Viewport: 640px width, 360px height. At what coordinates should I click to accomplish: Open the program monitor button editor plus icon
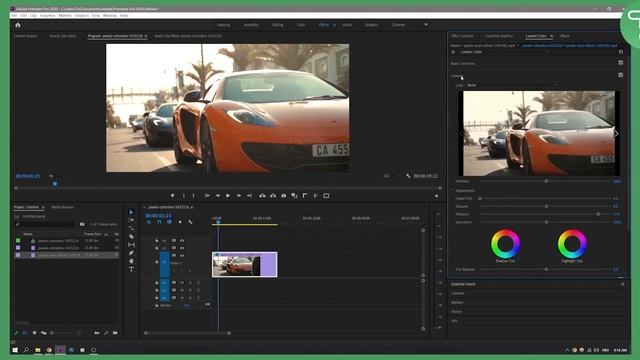point(436,196)
